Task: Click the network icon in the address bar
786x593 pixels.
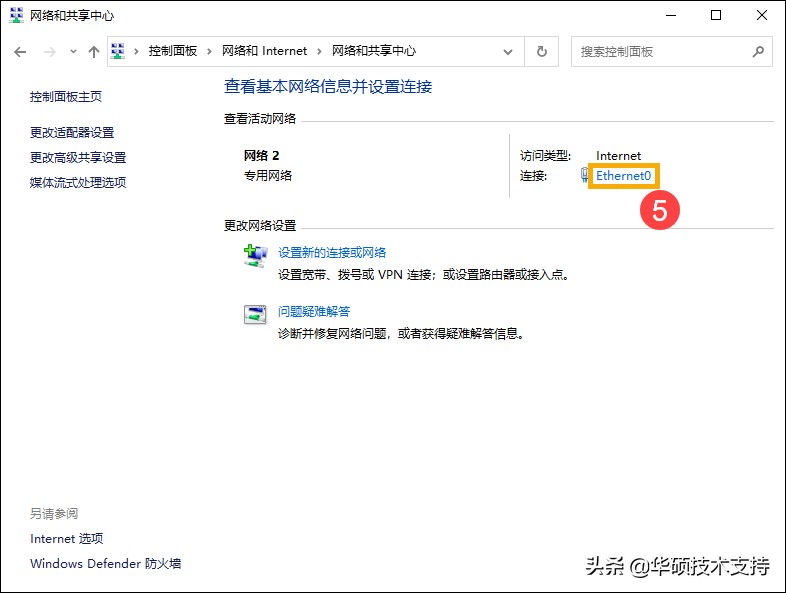Action: click(x=118, y=51)
